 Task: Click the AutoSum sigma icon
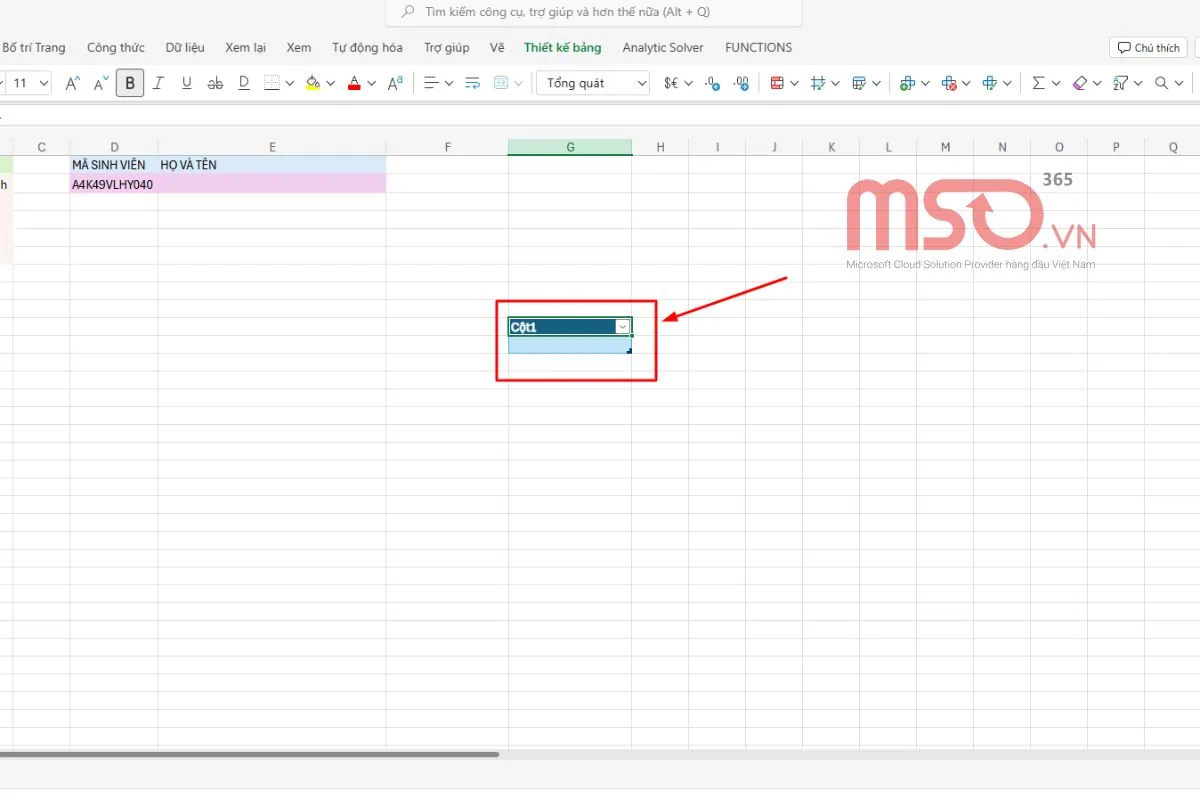click(x=1038, y=83)
